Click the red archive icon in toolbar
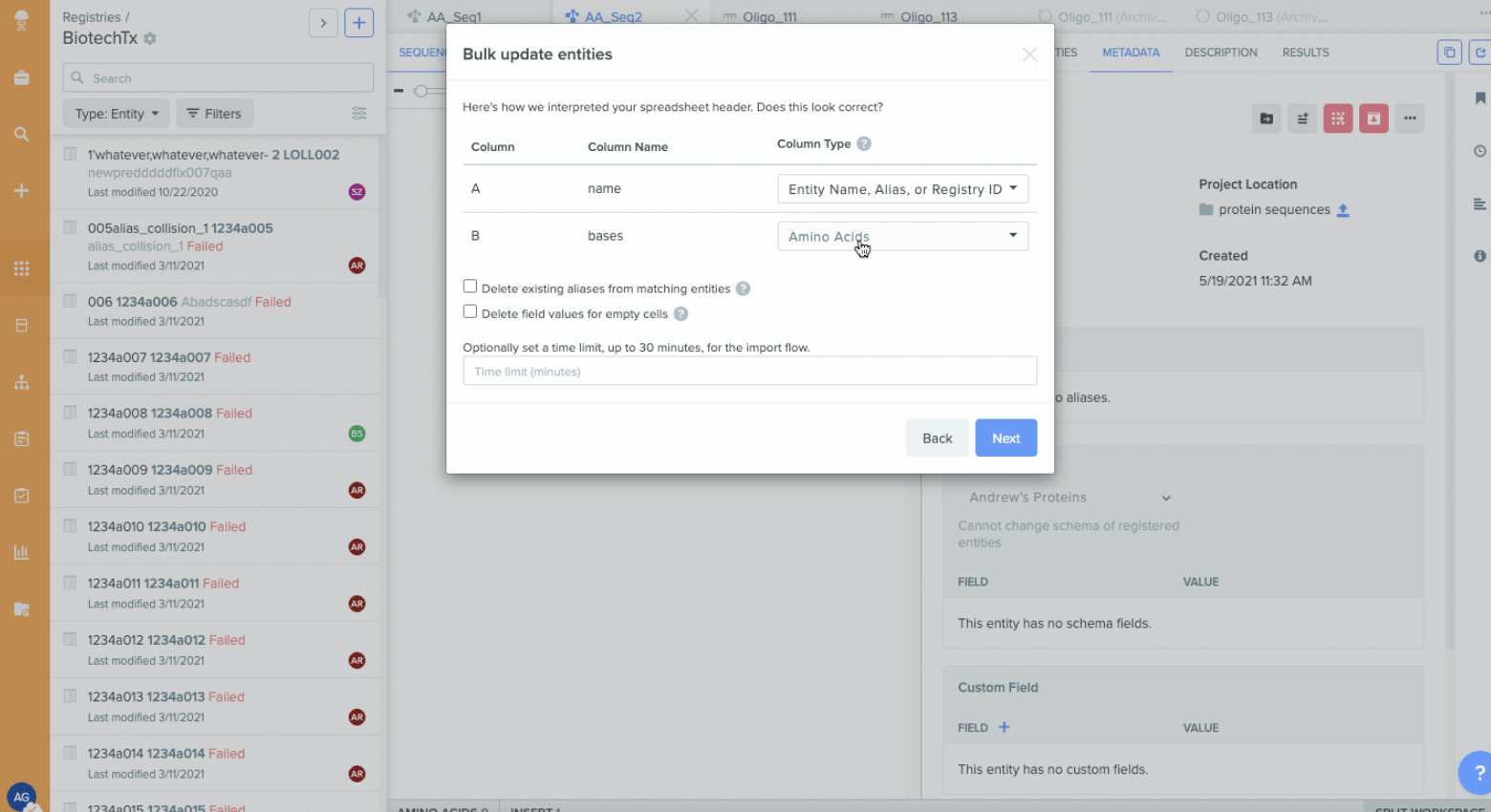Image resolution: width=1491 pixels, height=812 pixels. pyautogui.click(x=1372, y=118)
